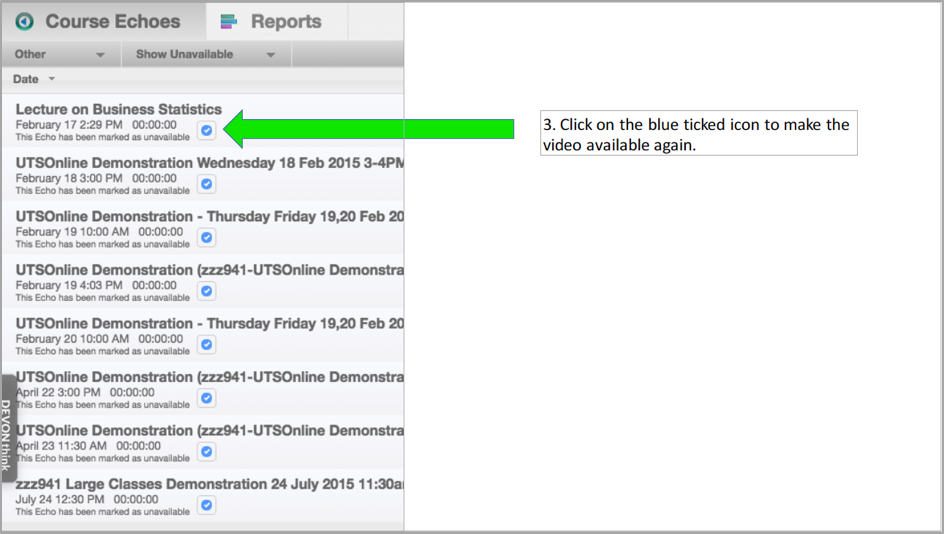Open Lecture on Business Statistics echo
944x534 pixels.
[x=118, y=109]
